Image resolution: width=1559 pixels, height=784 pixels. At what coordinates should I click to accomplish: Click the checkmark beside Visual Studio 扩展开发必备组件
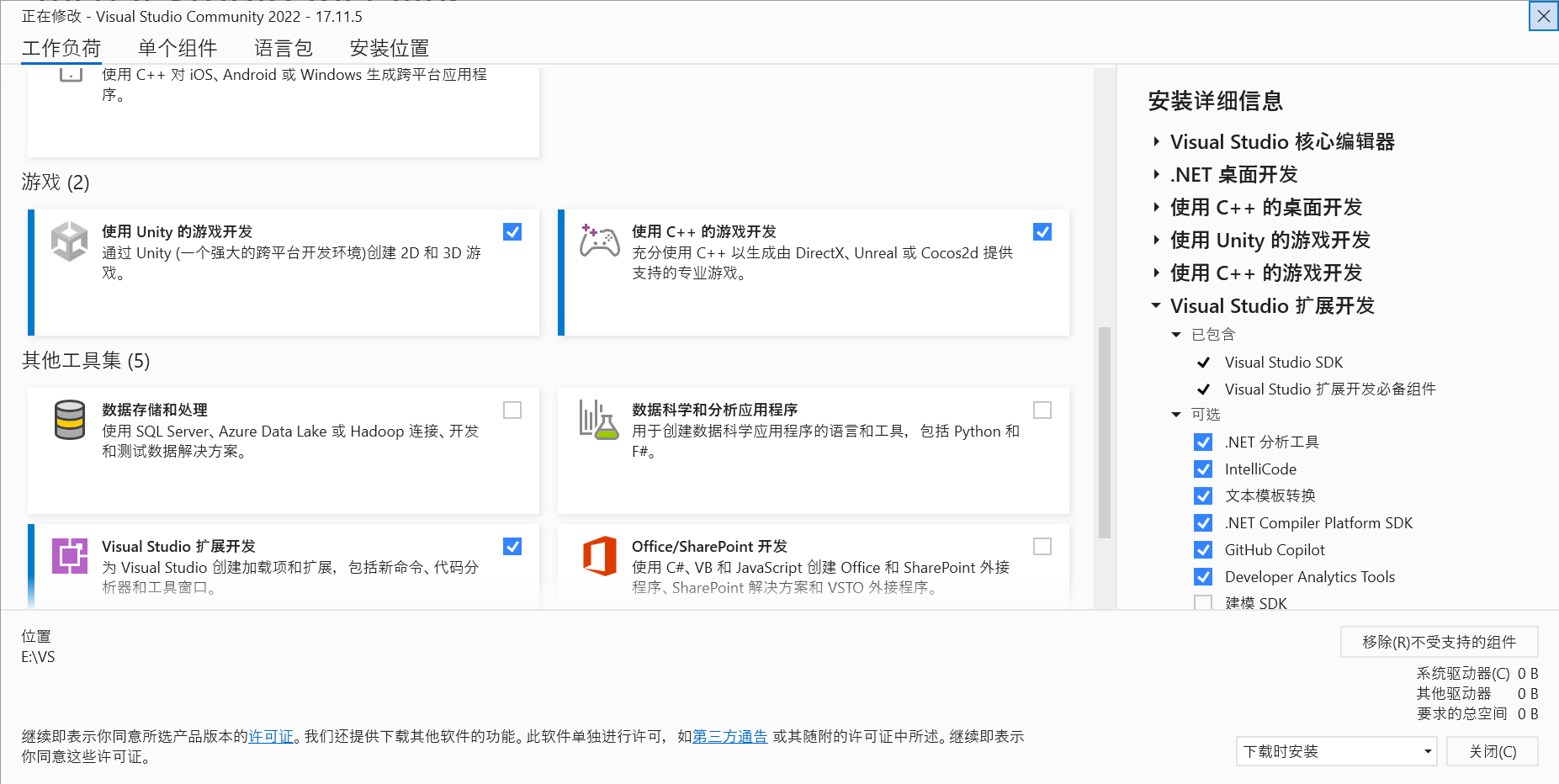pos(1203,389)
